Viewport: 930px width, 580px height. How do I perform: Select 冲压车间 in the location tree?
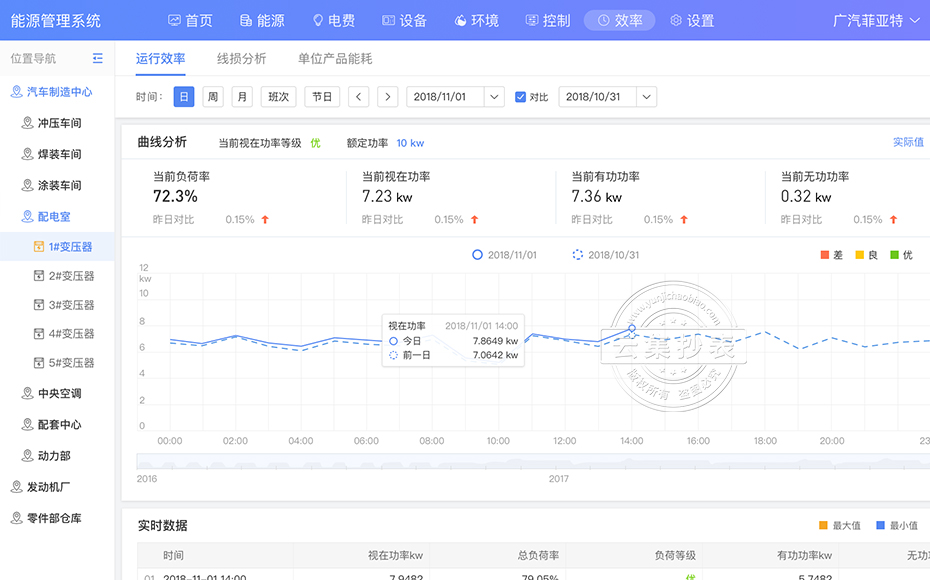pos(59,123)
